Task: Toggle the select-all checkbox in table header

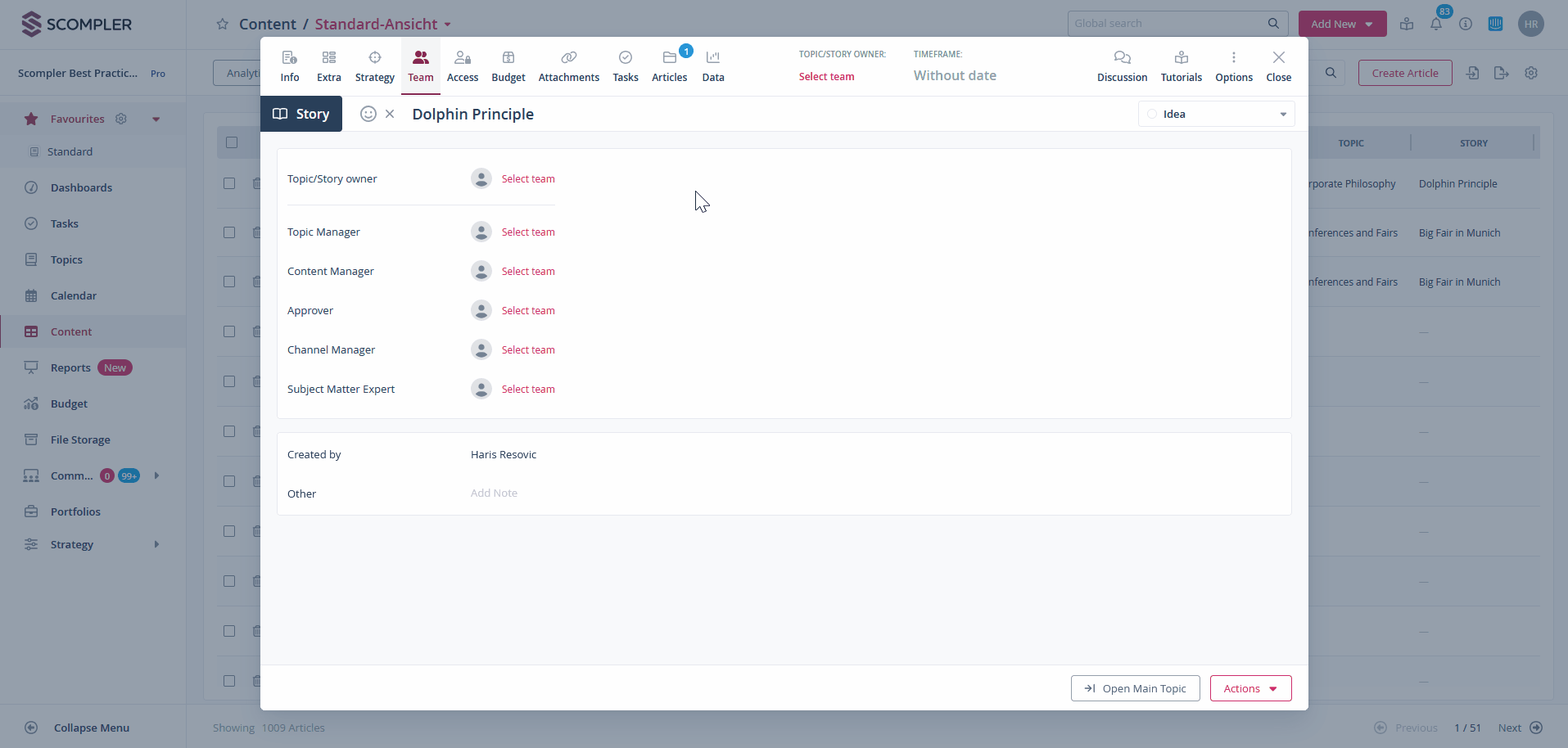Action: [x=232, y=142]
